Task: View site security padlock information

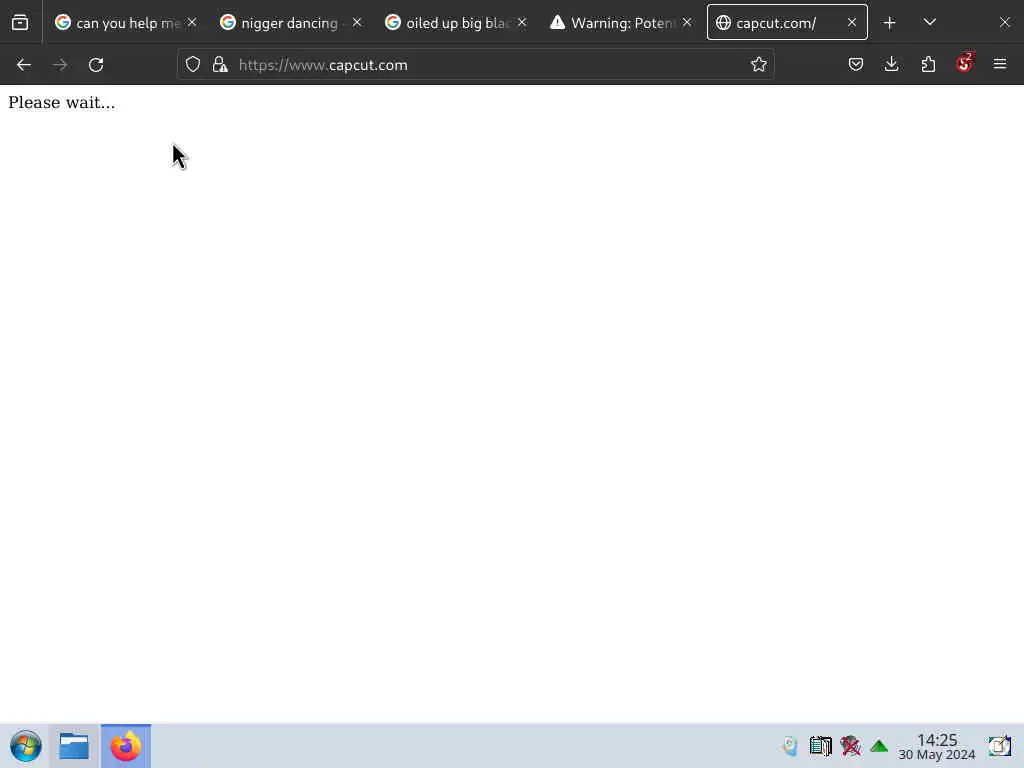Action: pyautogui.click(x=220, y=65)
